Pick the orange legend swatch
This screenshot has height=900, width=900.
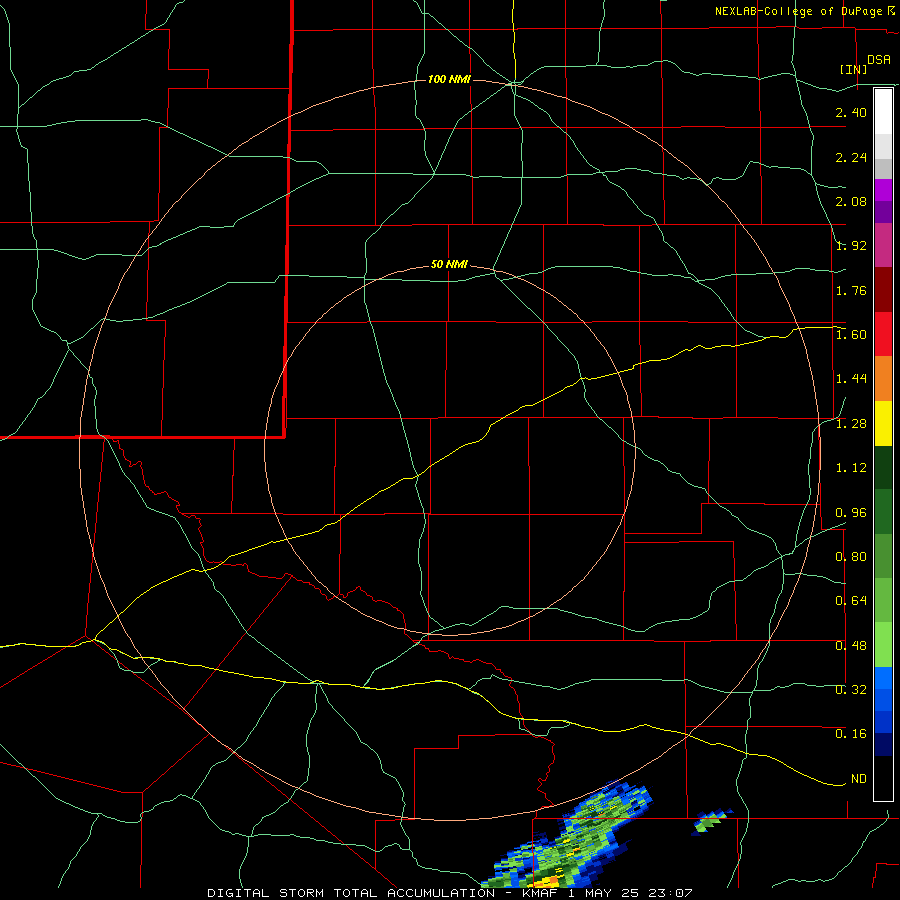(883, 378)
